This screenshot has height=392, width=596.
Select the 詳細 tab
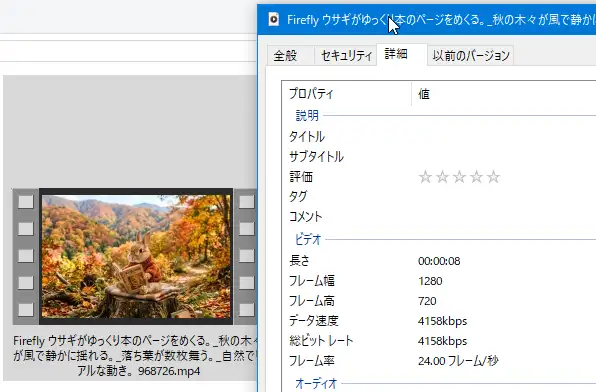tap(402, 54)
